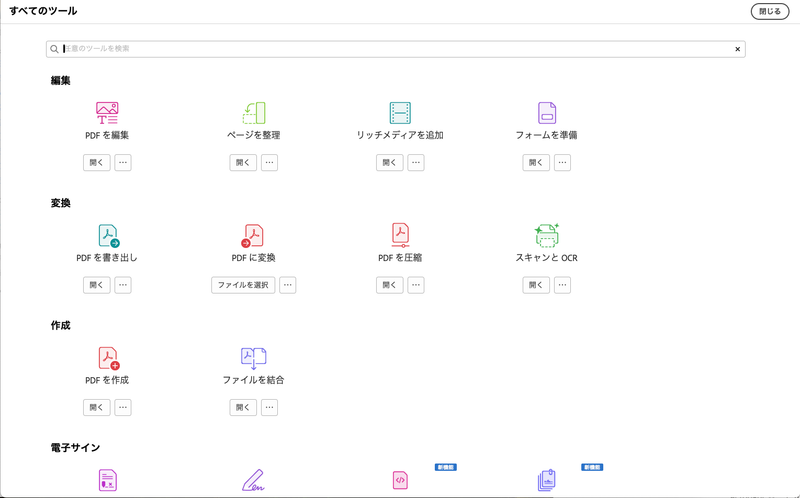Viewport: 800px width, 498px height.
Task: Expand the ... menu for フォームを準備
Action: pos(562,163)
